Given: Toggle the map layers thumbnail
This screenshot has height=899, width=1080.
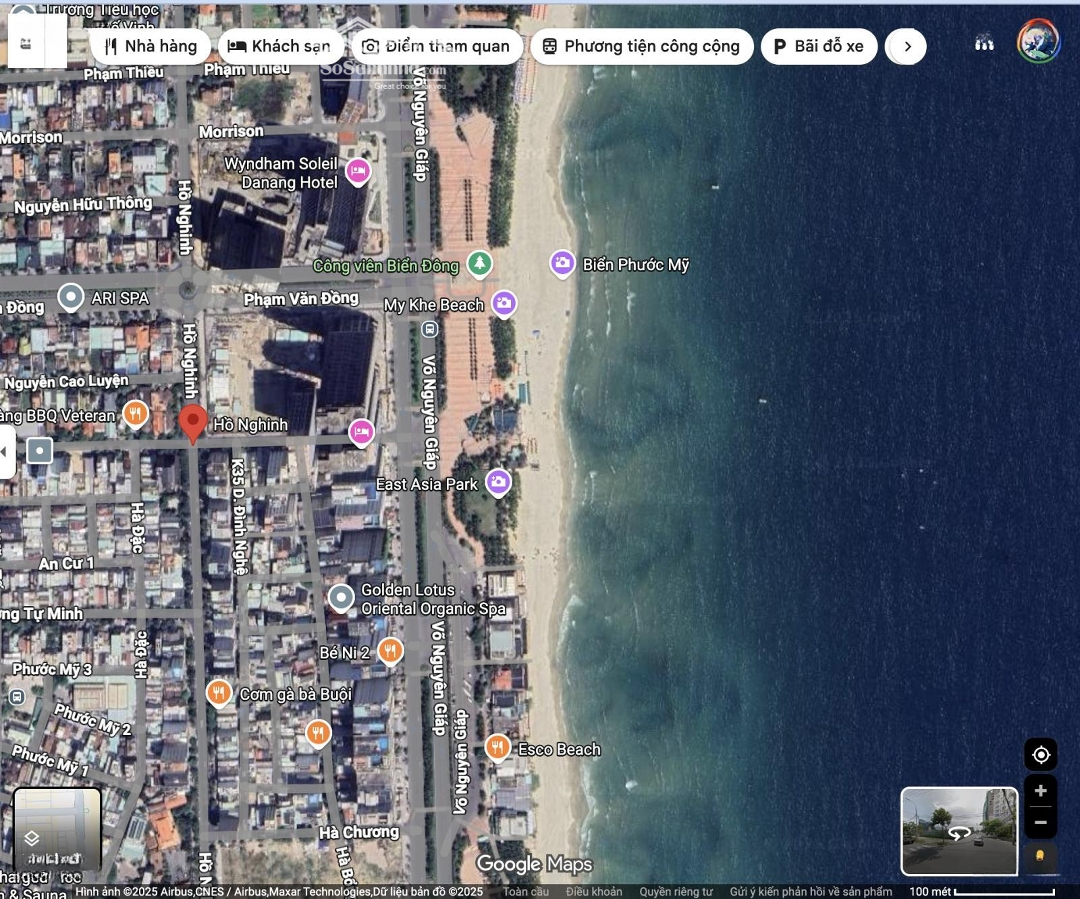Looking at the screenshot, I should [x=57, y=829].
